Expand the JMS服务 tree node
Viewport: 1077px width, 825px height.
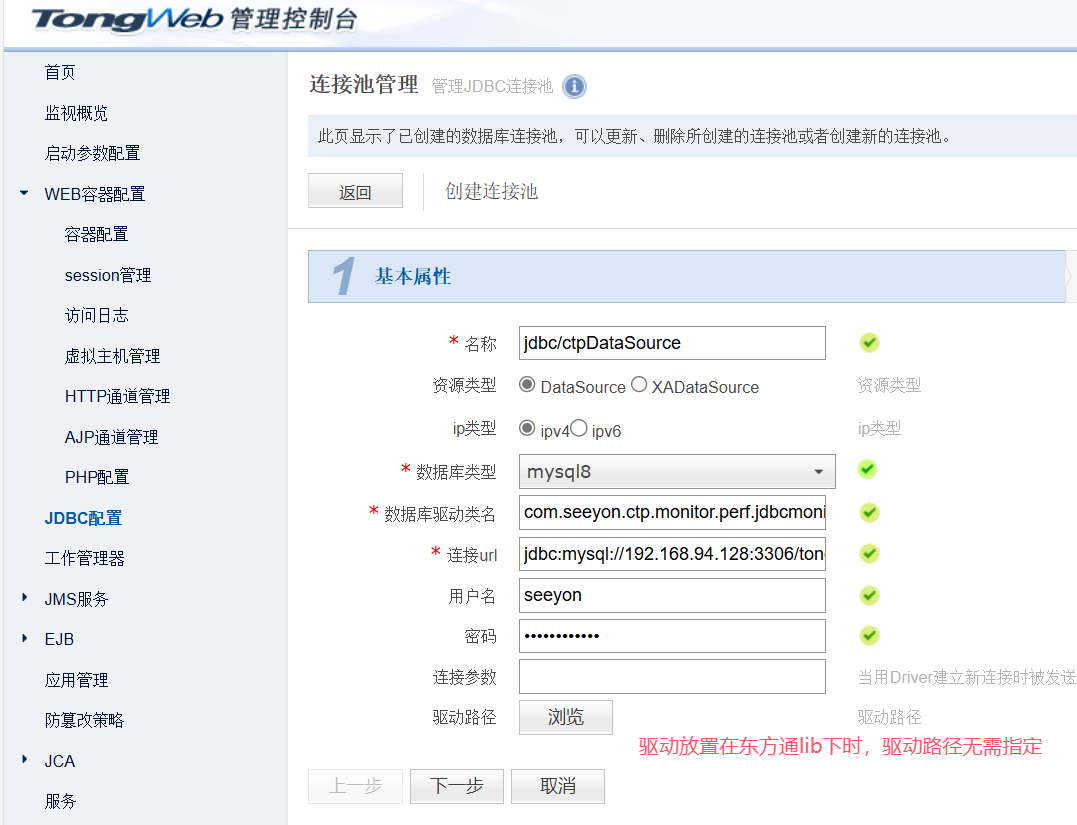[x=25, y=598]
